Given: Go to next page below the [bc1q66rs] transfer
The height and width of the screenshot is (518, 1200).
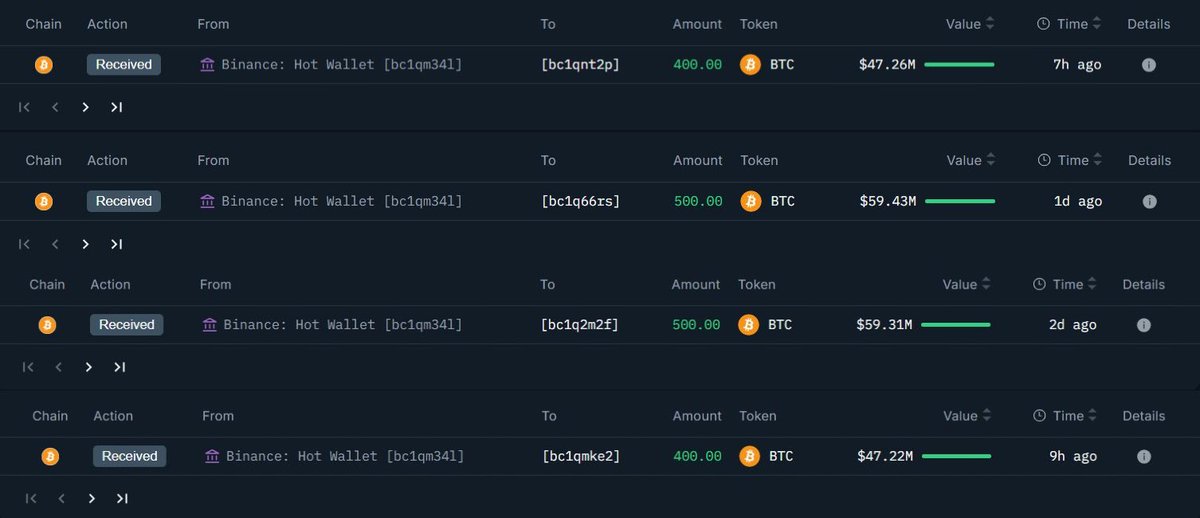Looking at the screenshot, I should coord(86,244).
